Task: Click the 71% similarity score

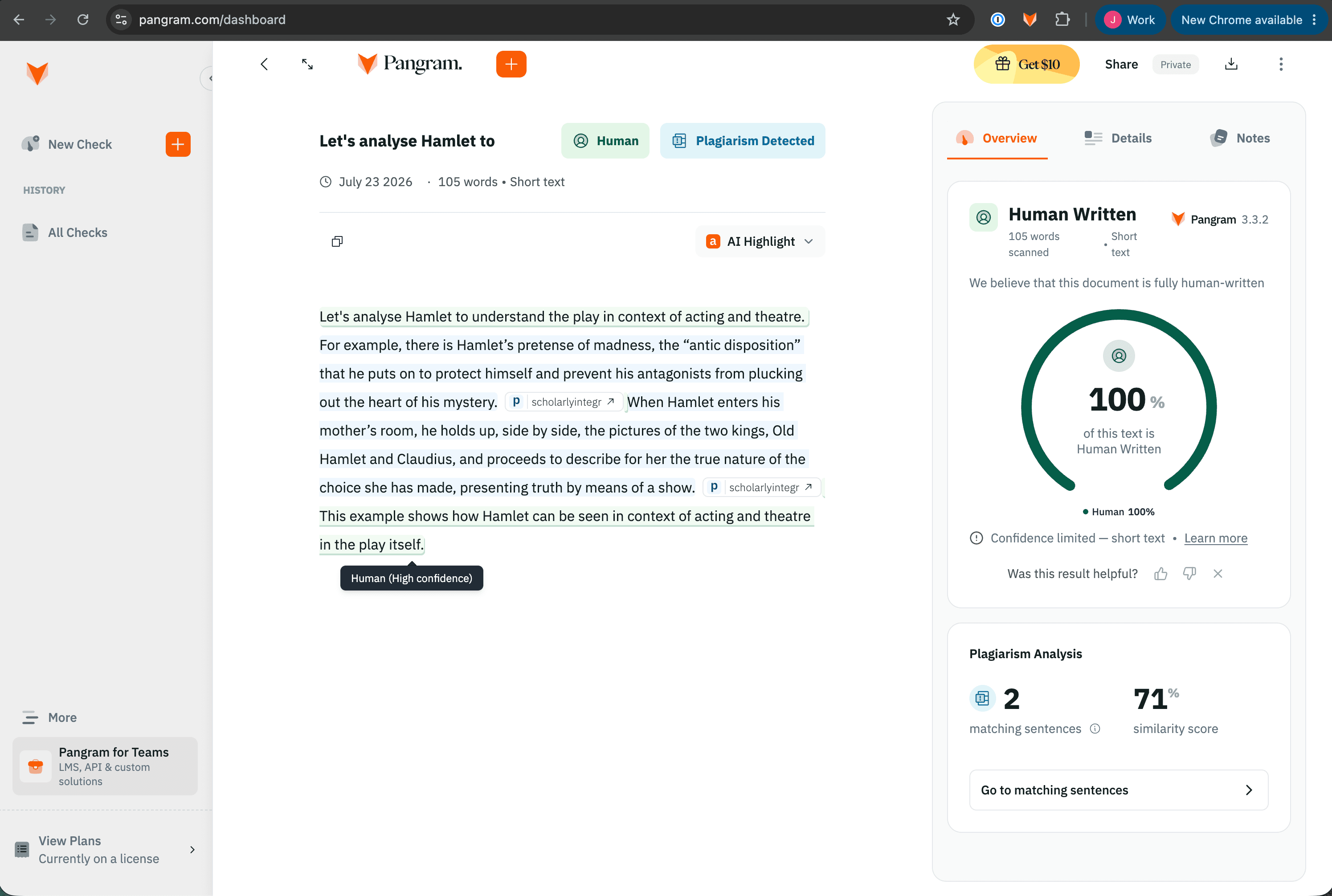Action: [1156, 699]
